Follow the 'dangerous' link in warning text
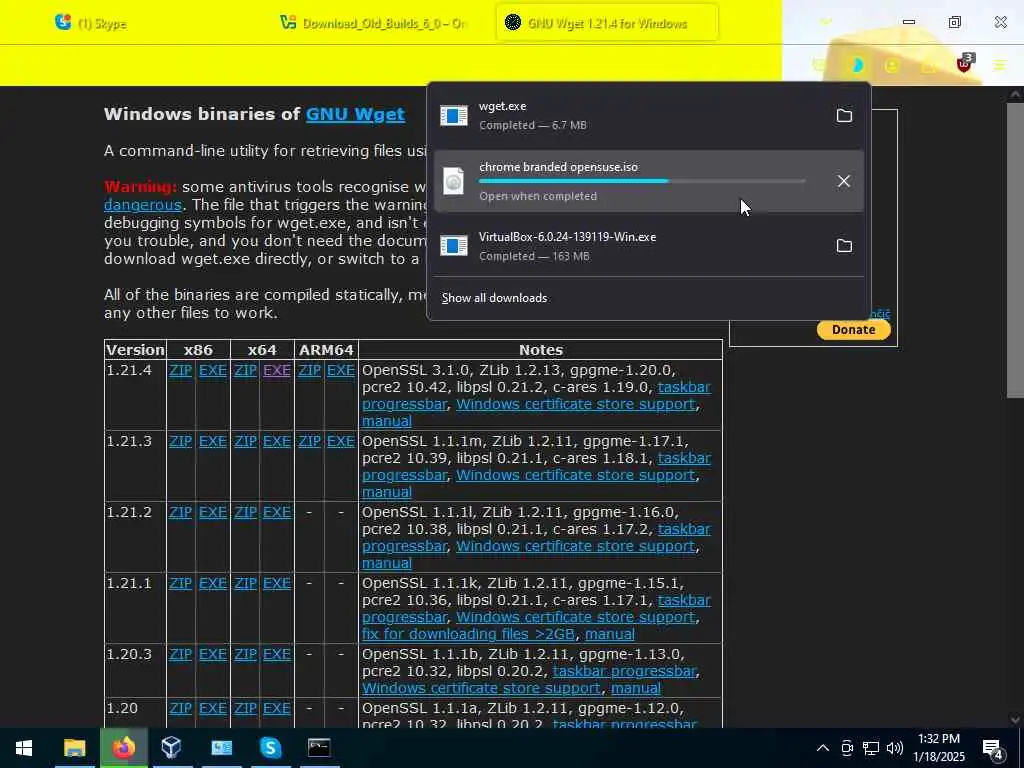 pyautogui.click(x=142, y=204)
